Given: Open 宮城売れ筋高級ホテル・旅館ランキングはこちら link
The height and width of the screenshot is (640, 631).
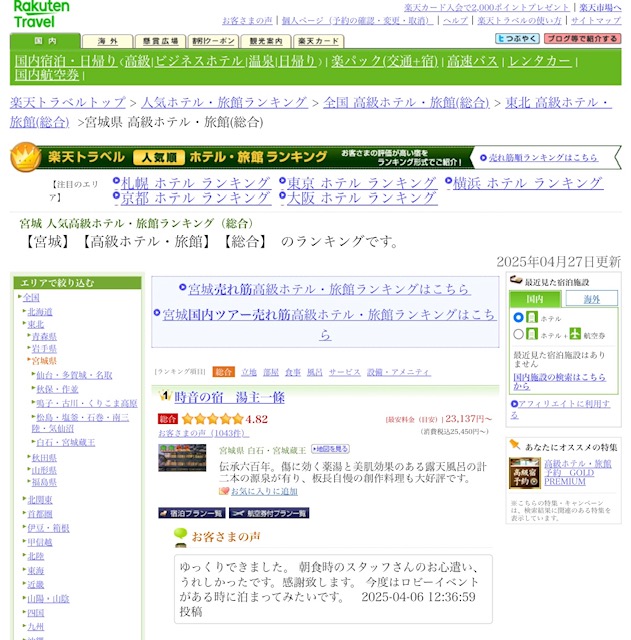Looking at the screenshot, I should pyautogui.click(x=329, y=289).
